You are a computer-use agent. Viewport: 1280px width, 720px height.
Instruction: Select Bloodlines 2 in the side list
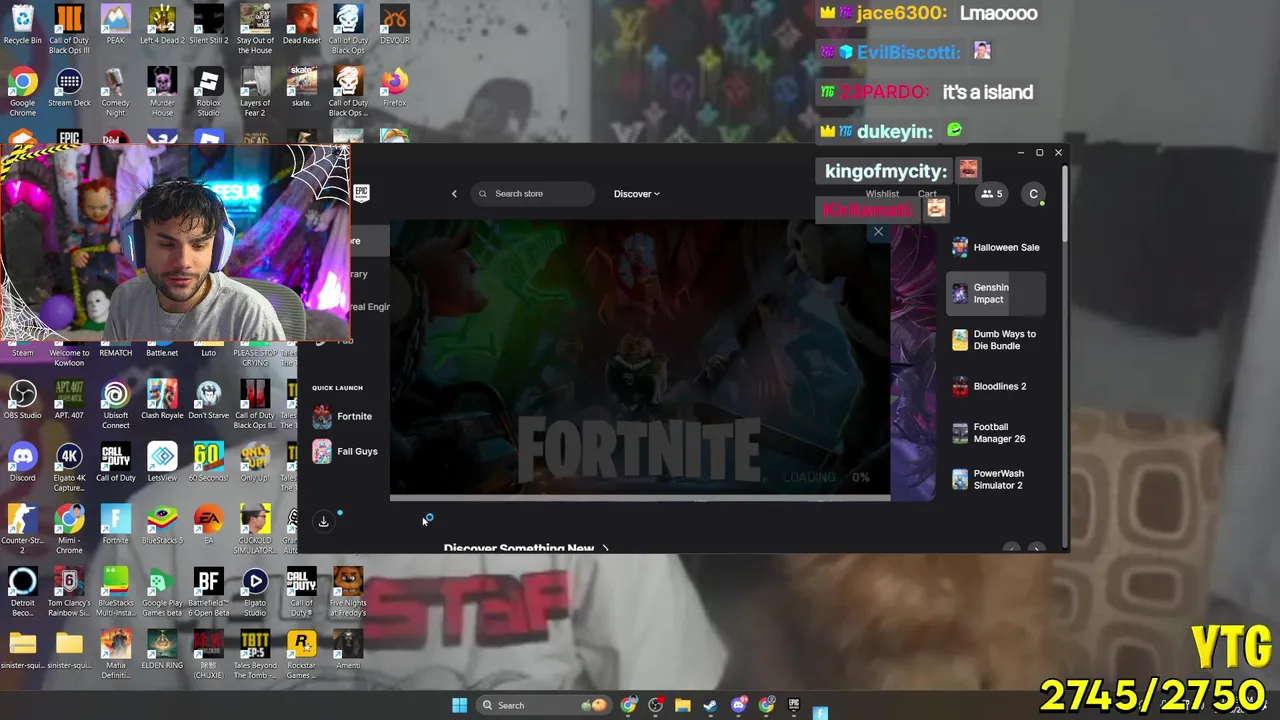(x=995, y=386)
